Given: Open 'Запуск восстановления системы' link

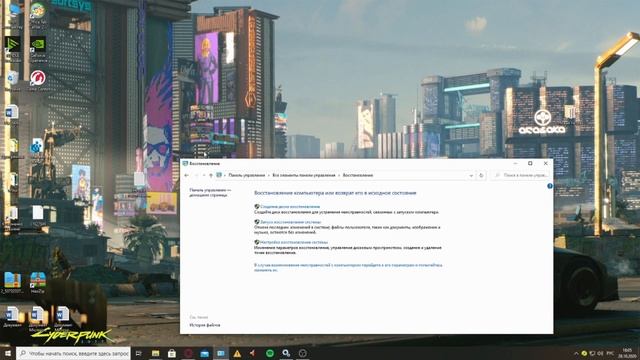Looking at the screenshot, I should point(291,222).
